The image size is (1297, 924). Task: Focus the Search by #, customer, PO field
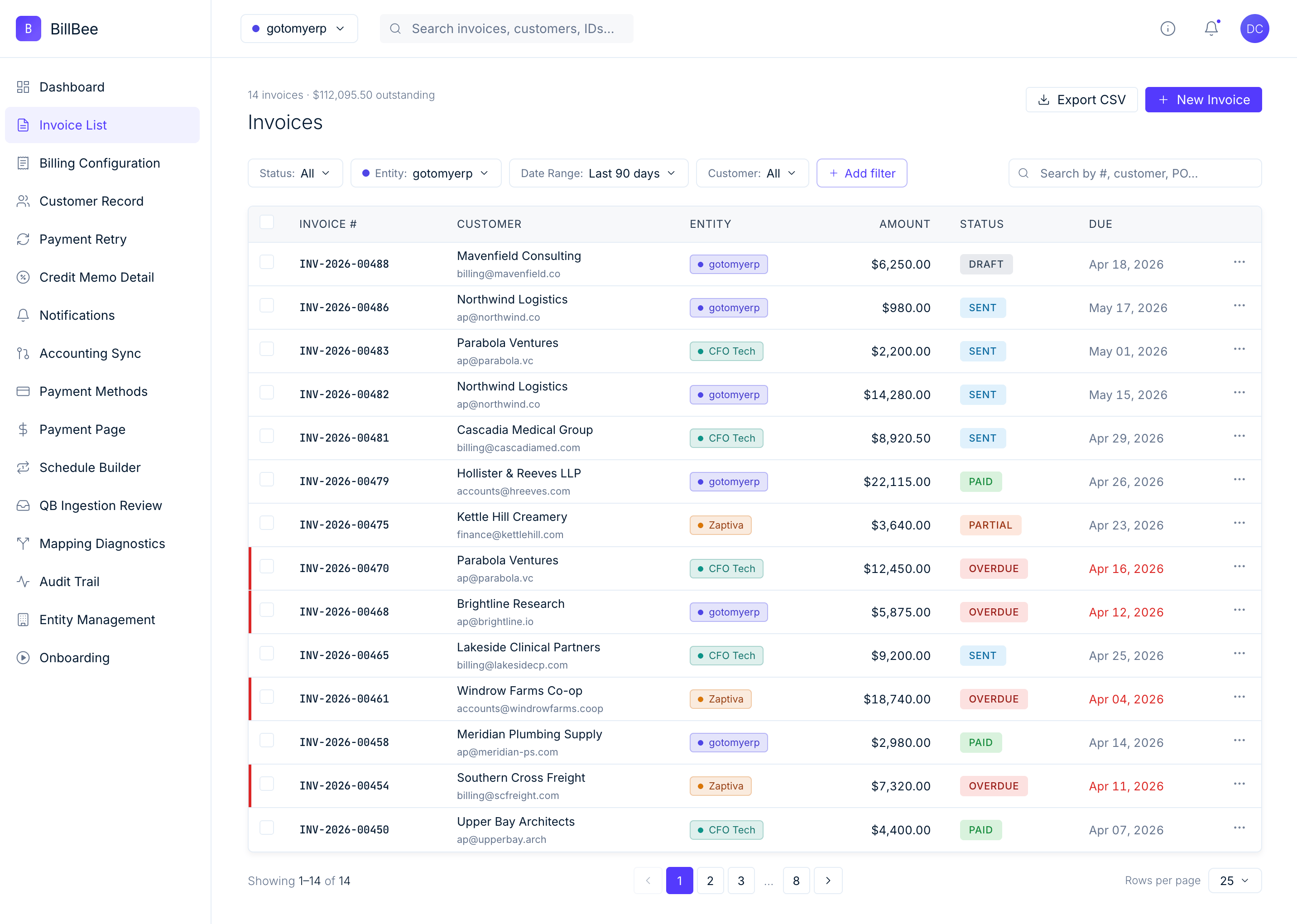[1135, 173]
